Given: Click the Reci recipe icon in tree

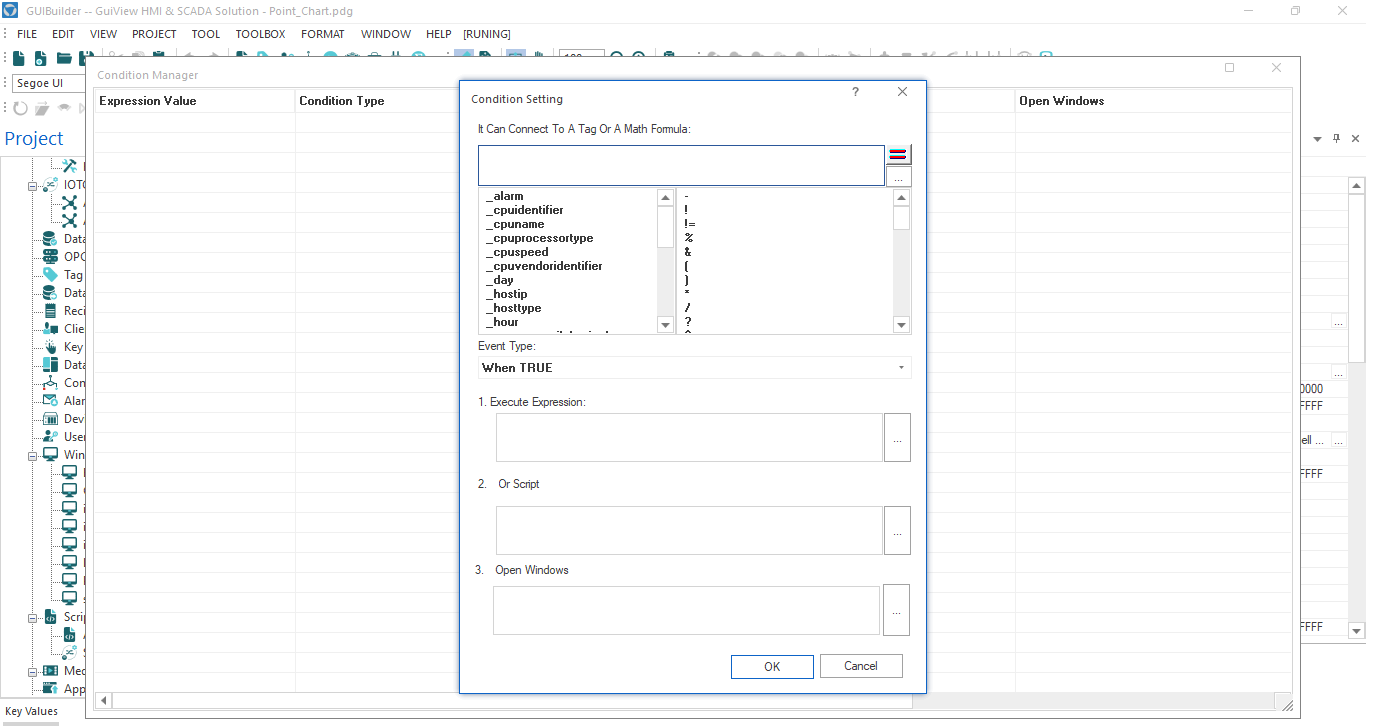Looking at the screenshot, I should pos(49,311).
